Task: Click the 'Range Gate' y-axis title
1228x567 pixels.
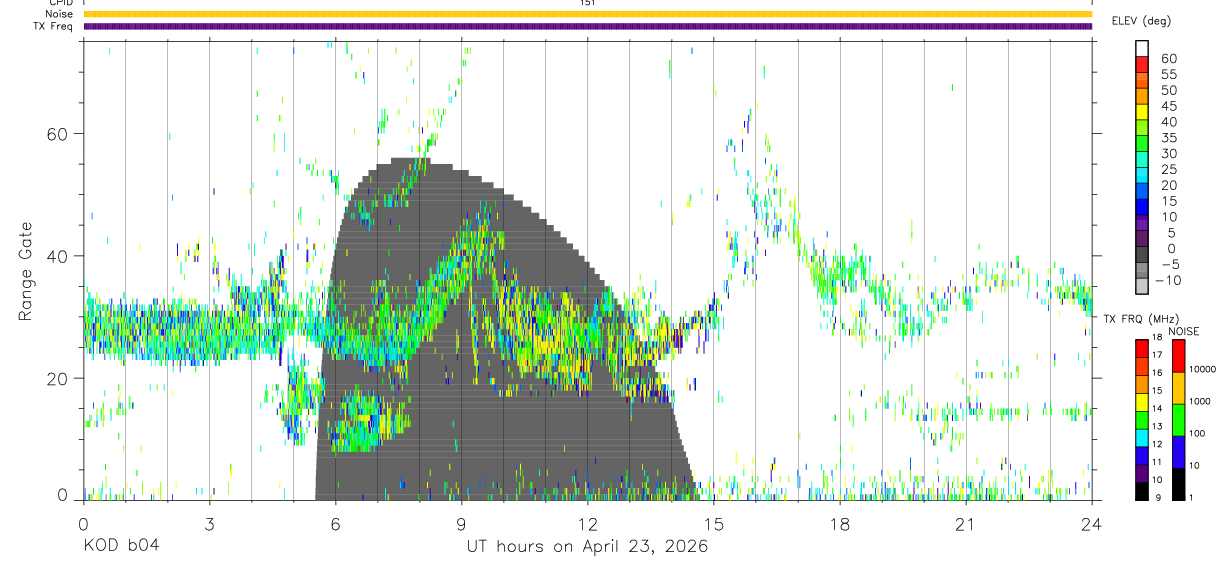Action: tap(27, 270)
